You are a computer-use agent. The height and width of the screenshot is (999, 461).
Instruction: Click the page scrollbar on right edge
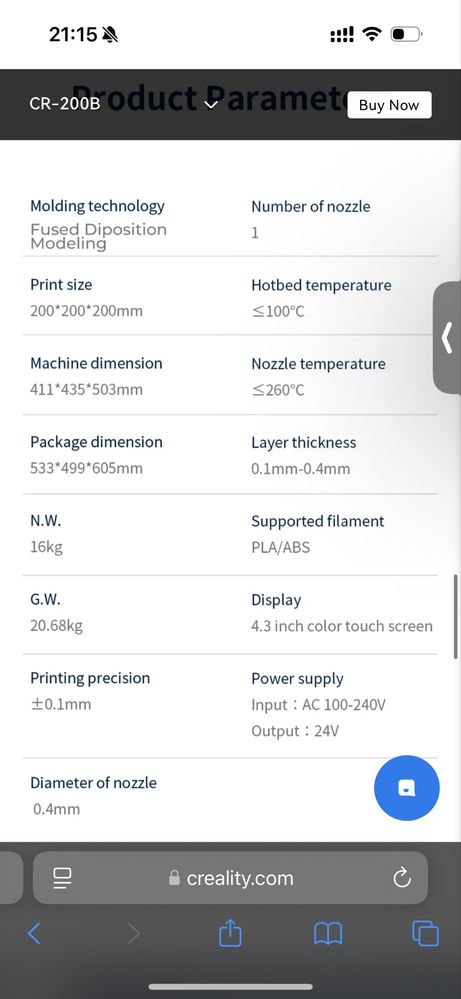(455, 617)
